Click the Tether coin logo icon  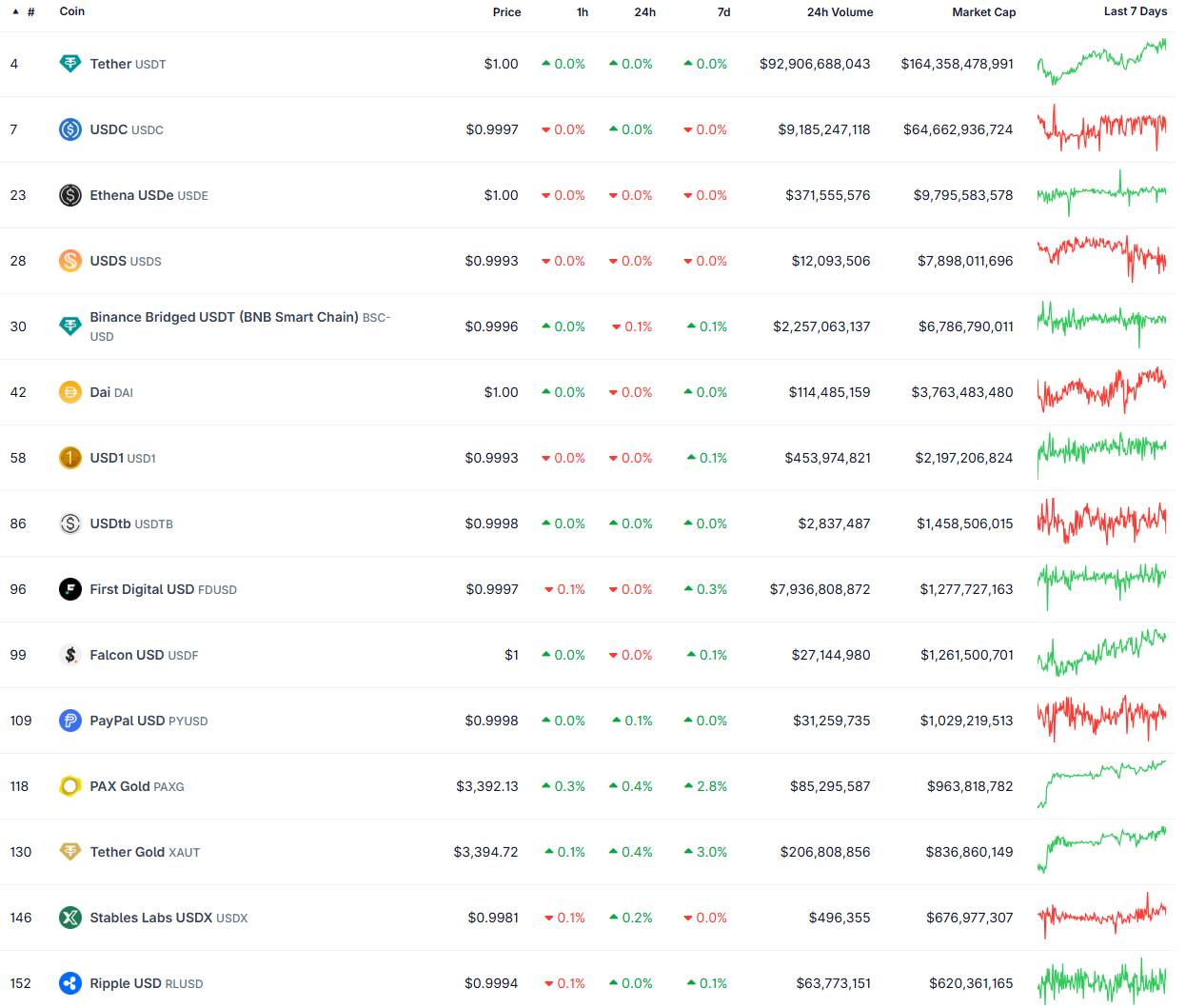tap(70, 64)
